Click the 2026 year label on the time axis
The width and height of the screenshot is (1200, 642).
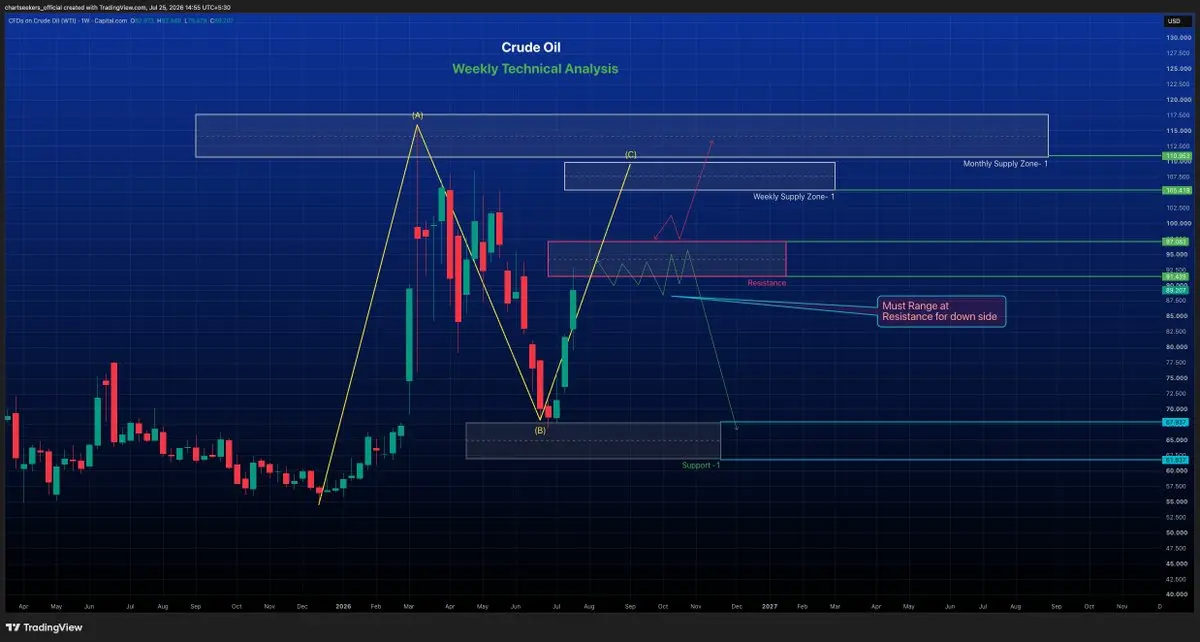(x=343, y=606)
